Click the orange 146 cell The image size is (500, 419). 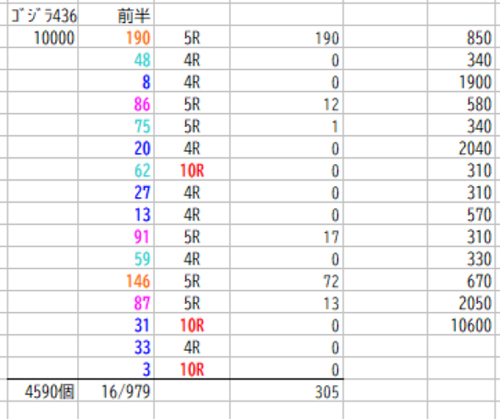[116, 280]
